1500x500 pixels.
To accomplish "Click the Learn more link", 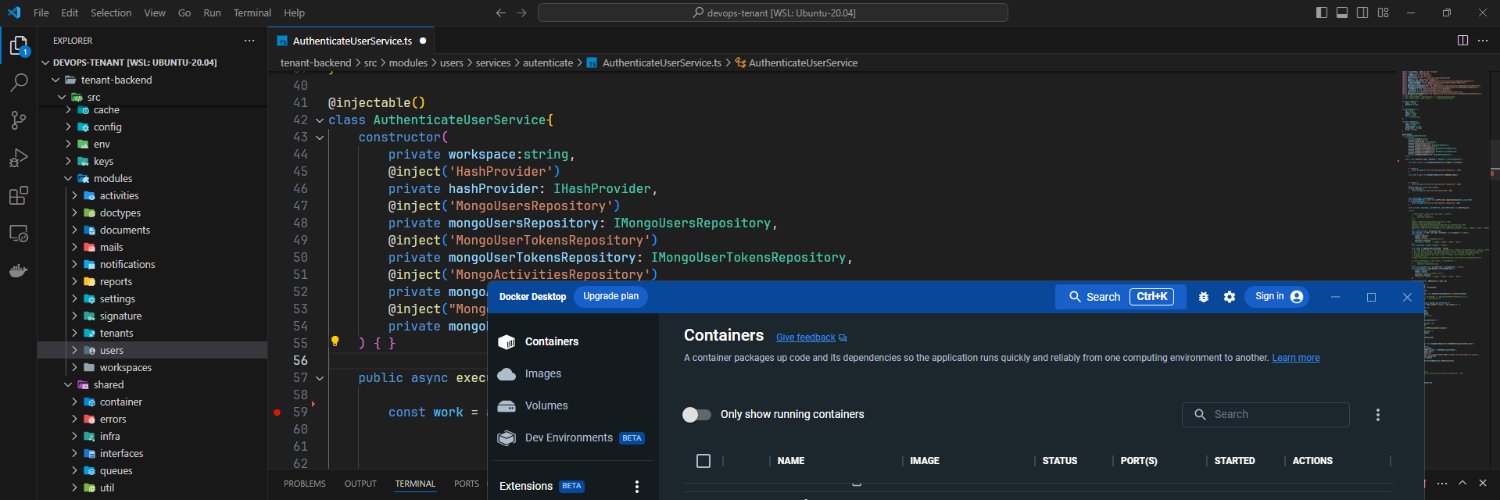I will (x=1295, y=358).
